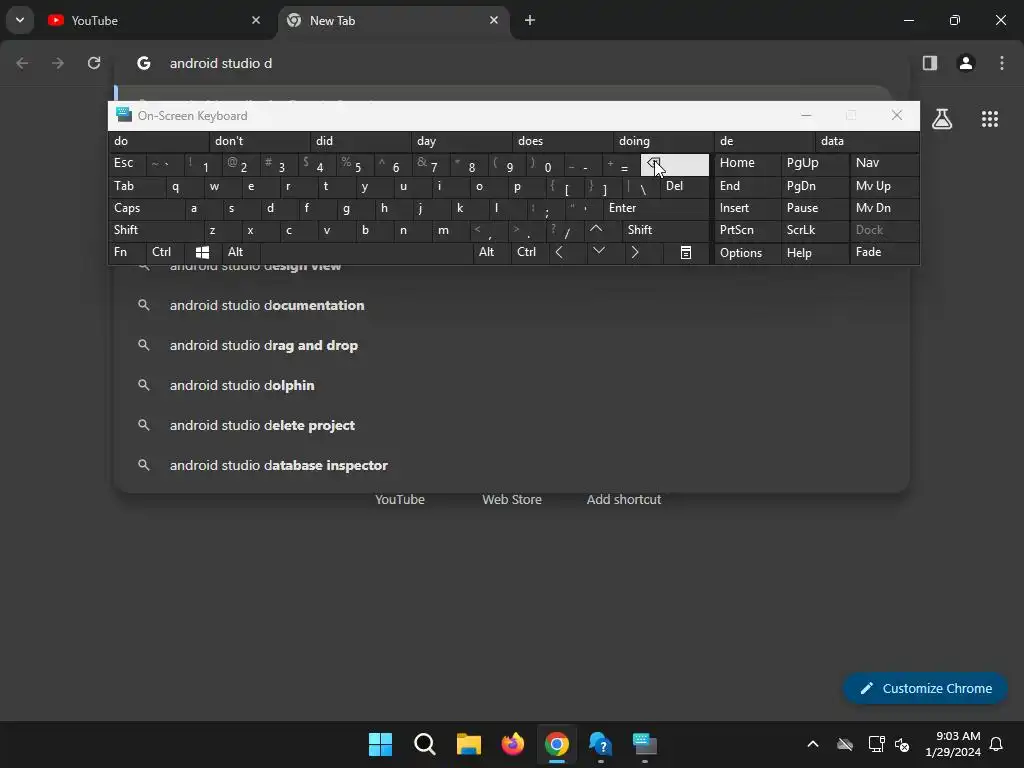Open the notifications bell icon
This screenshot has height=768, width=1024.
click(996, 744)
